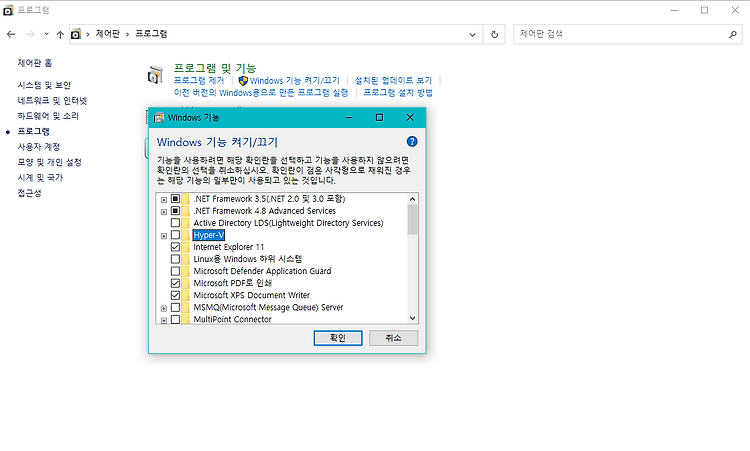The height and width of the screenshot is (451, 750).
Task: Minimize the Windows 기능 dialog
Action: tap(349, 118)
